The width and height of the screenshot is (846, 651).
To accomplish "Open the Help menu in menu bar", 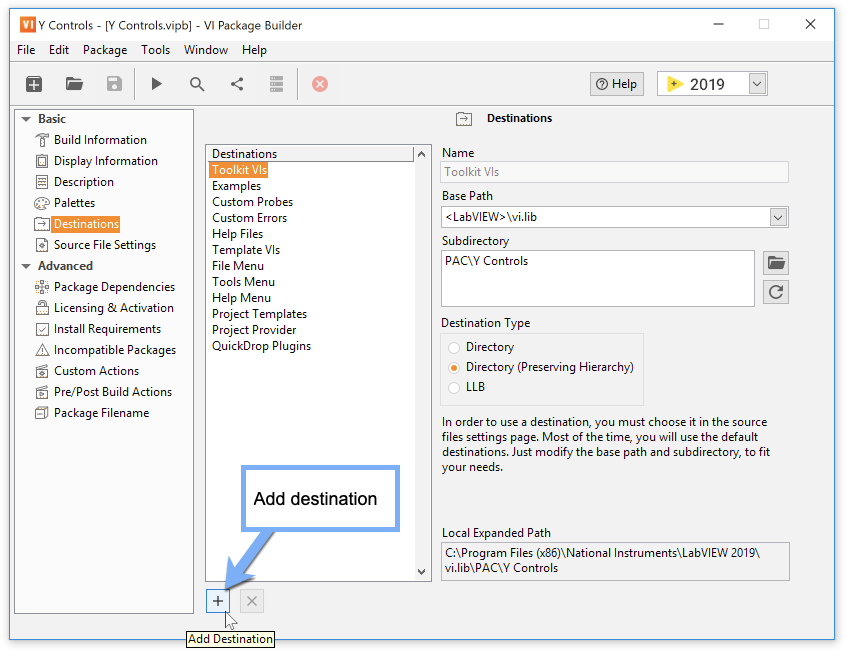I will [254, 50].
